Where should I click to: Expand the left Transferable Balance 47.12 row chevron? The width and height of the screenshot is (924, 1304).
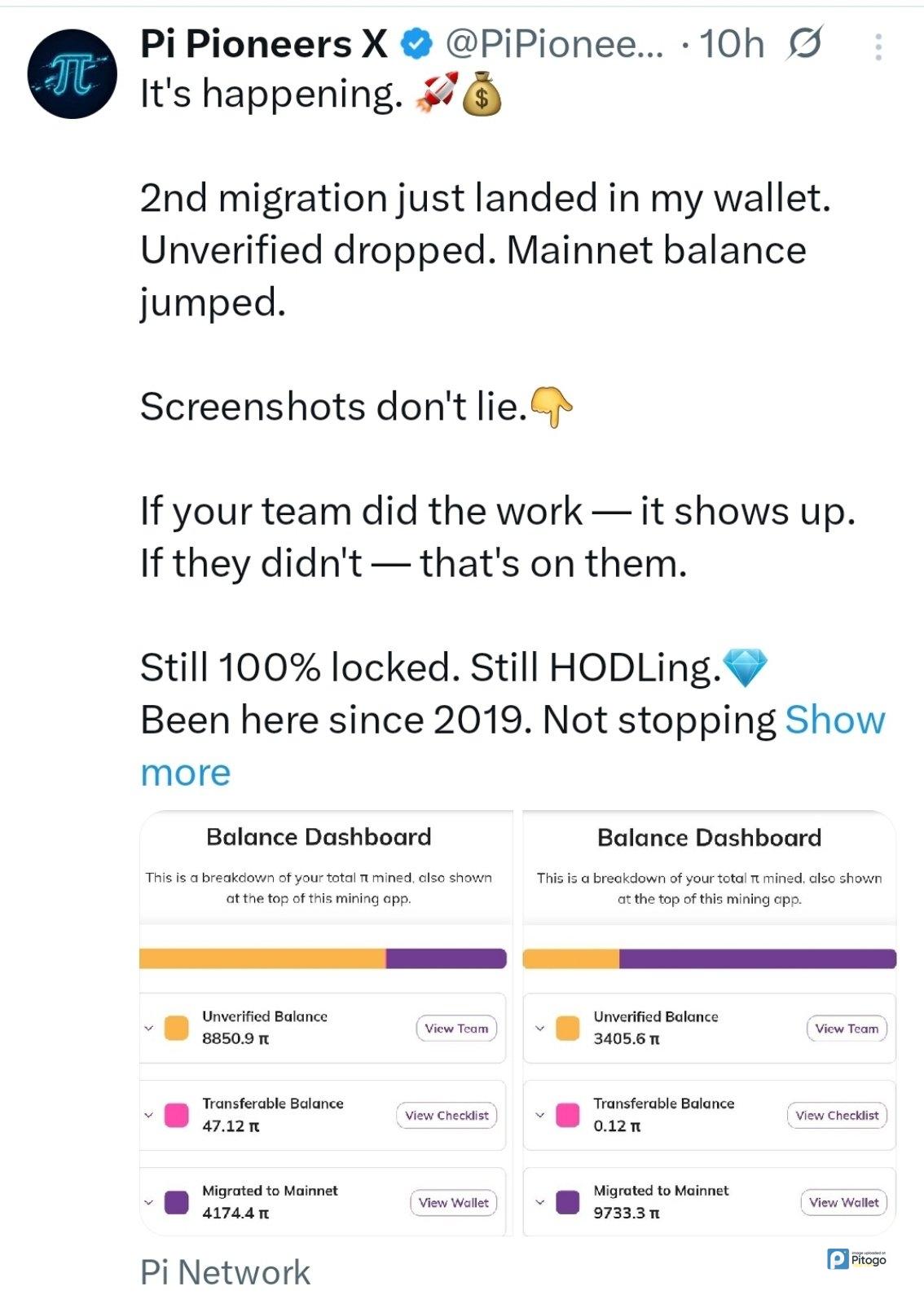(148, 1115)
